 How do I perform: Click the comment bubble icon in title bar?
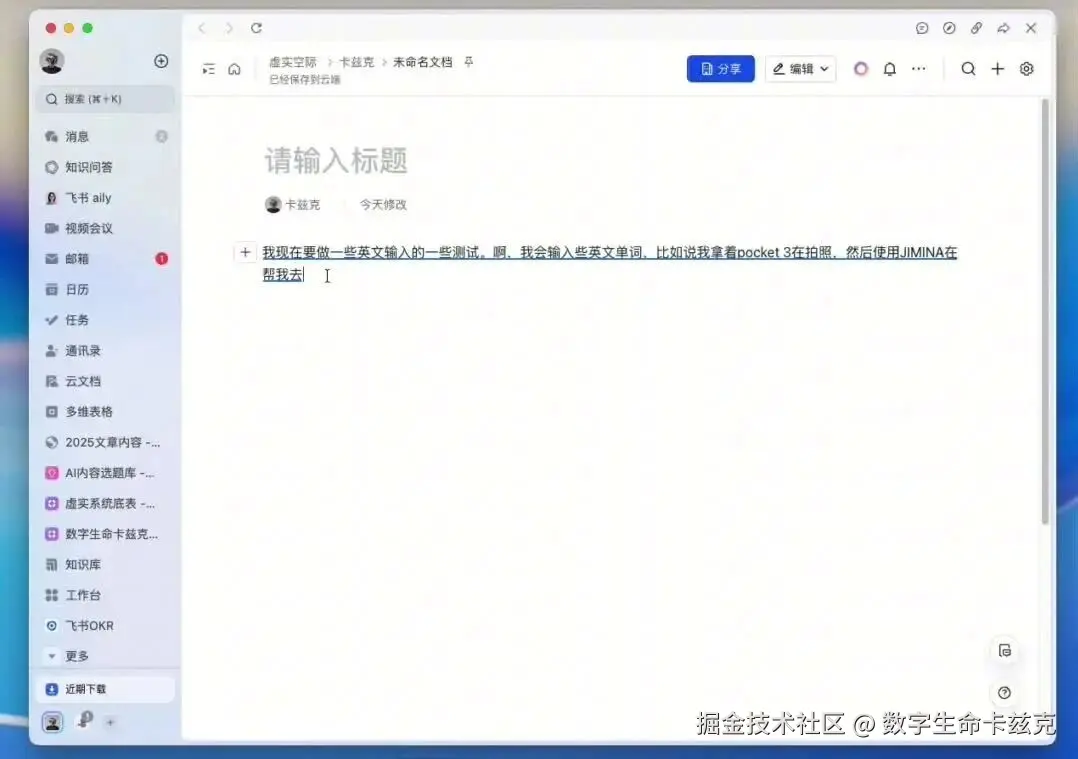point(922,28)
